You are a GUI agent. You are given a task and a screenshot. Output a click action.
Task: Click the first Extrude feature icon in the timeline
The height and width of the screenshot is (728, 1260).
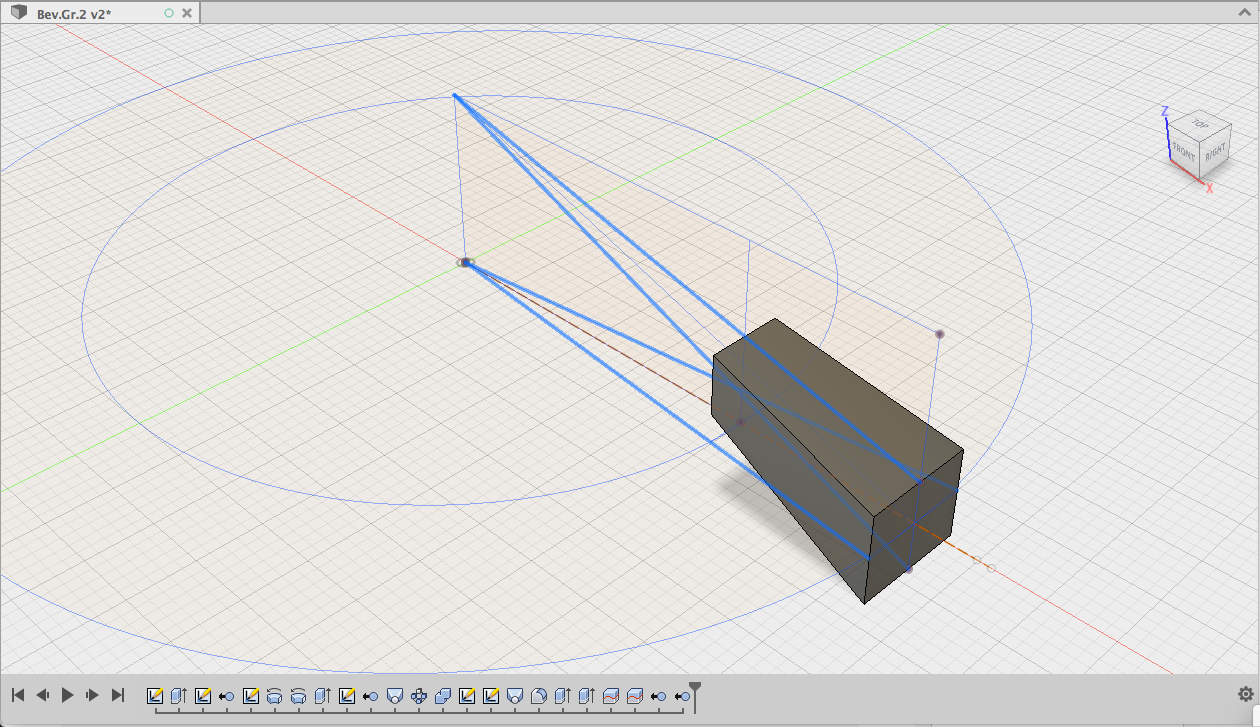pos(178,694)
